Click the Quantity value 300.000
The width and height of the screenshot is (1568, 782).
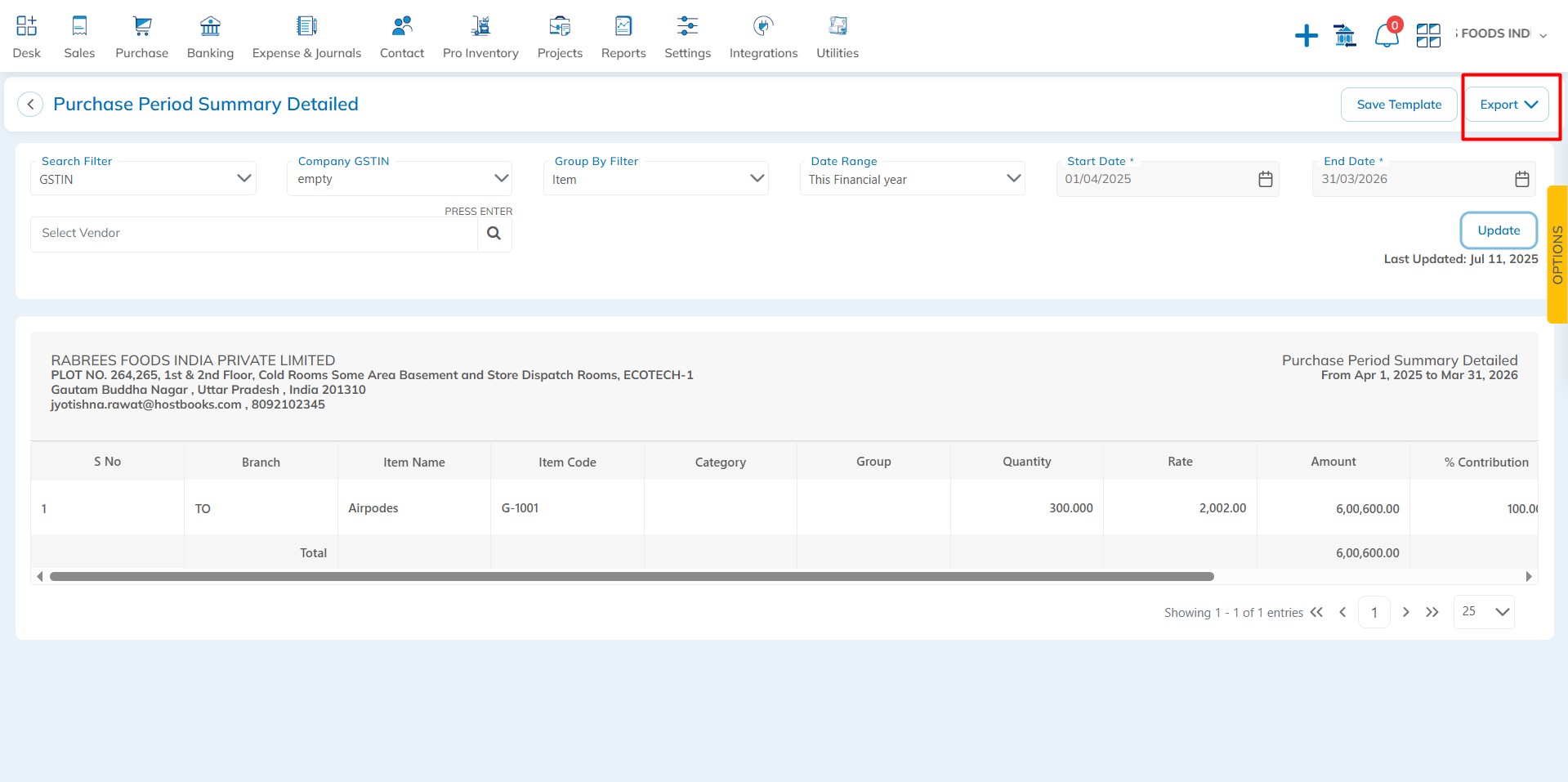tap(1071, 508)
